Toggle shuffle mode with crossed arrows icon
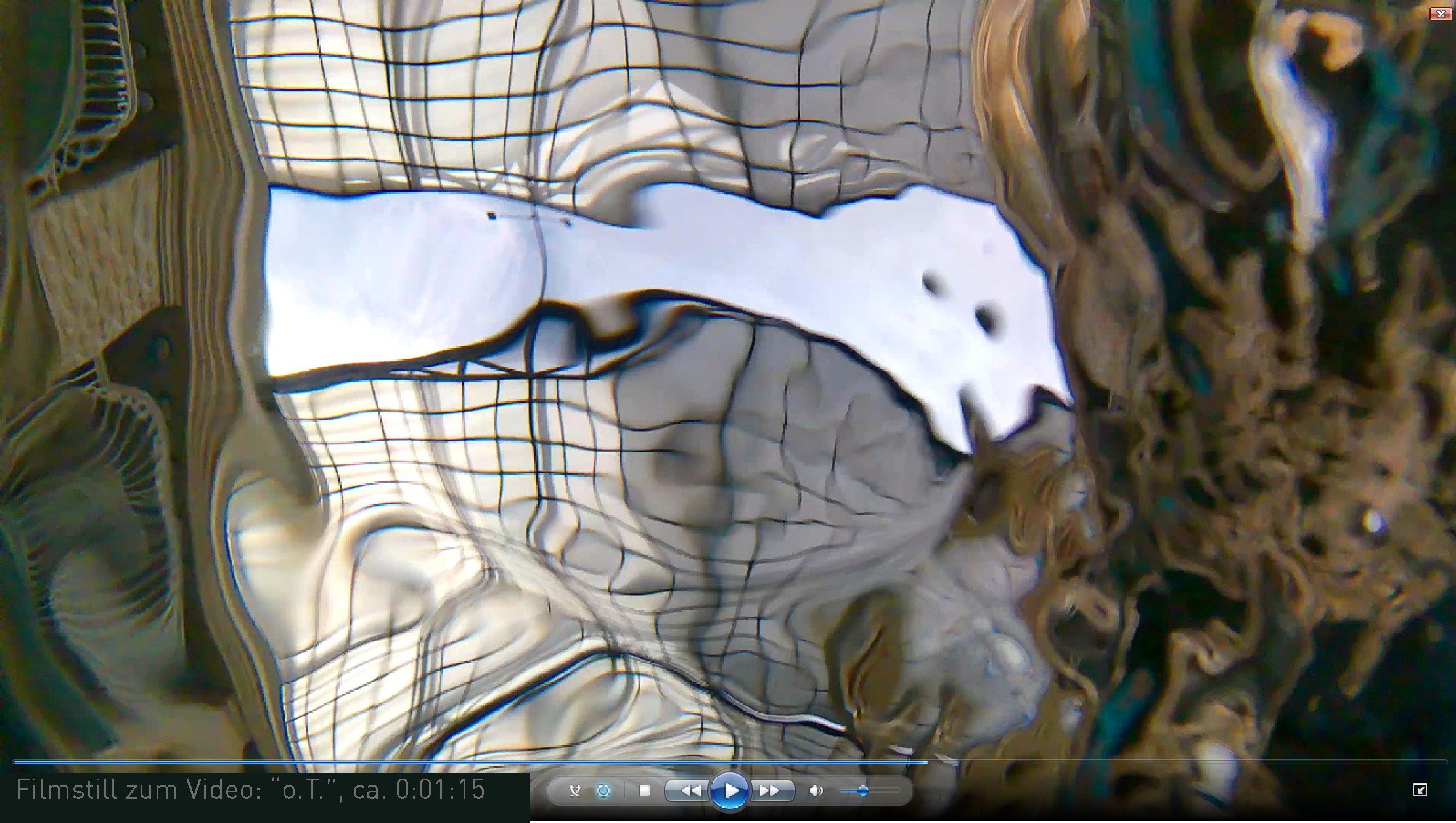This screenshot has width=1456, height=823. tap(575, 790)
